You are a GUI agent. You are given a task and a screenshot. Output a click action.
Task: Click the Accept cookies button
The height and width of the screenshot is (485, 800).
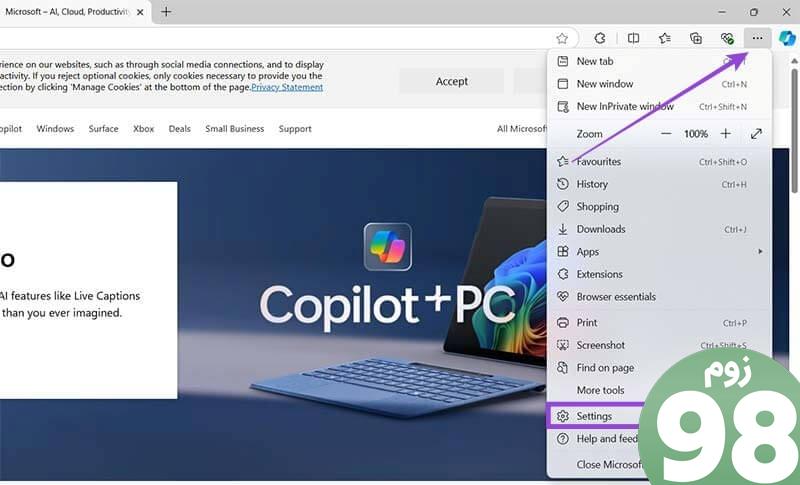[x=452, y=82]
